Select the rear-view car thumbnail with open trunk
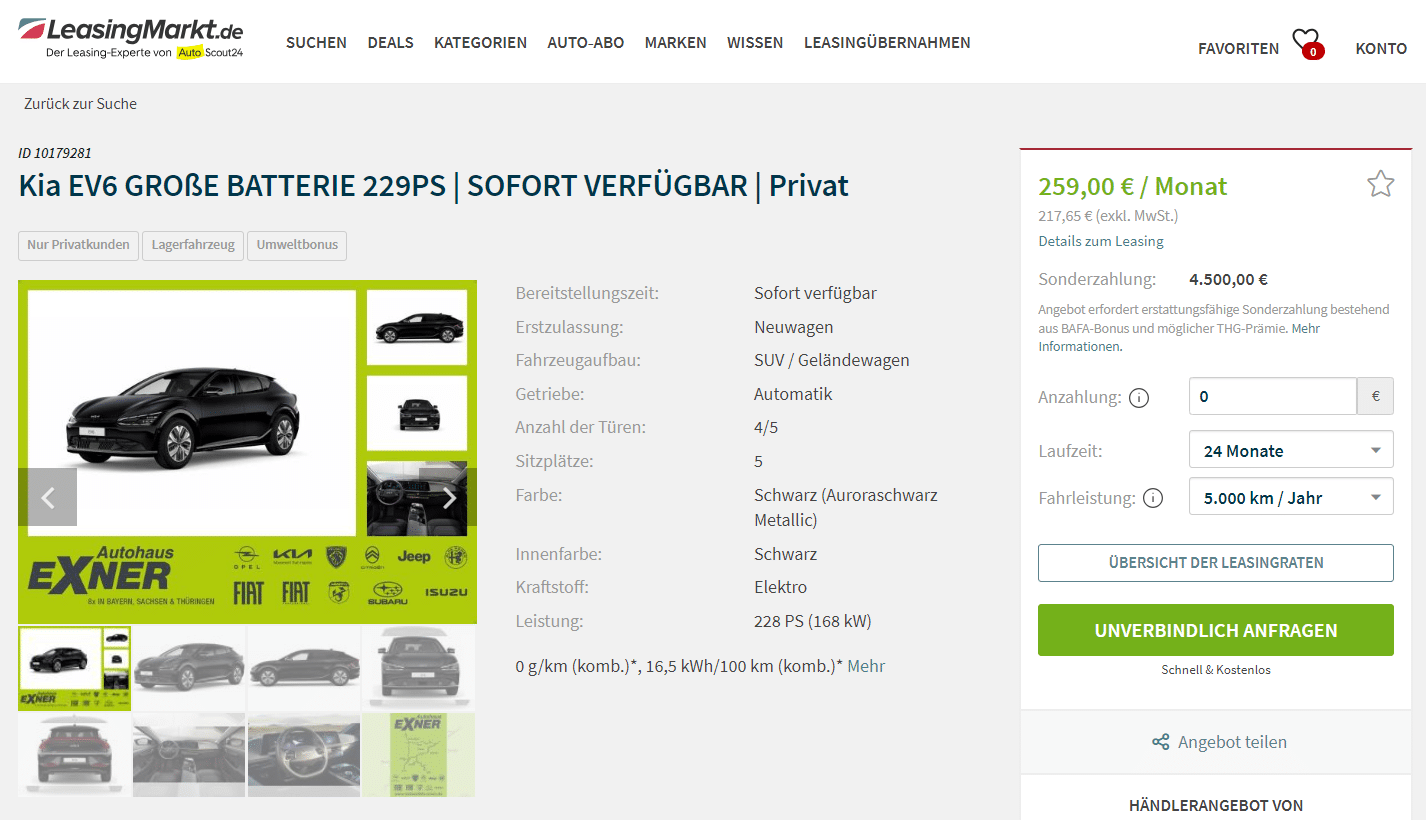 74,755
